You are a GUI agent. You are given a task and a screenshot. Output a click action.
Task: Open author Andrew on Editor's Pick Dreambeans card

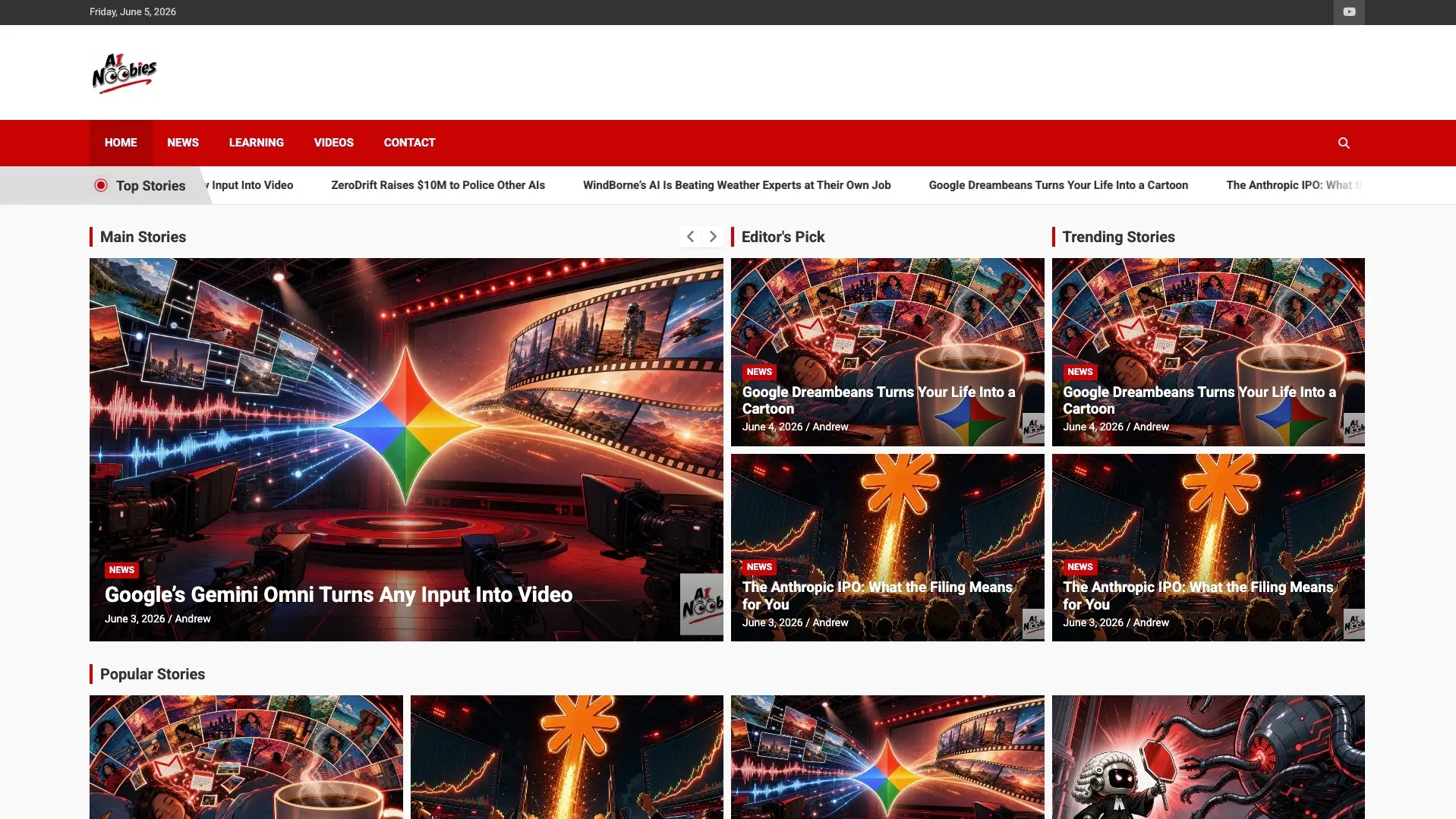point(830,427)
